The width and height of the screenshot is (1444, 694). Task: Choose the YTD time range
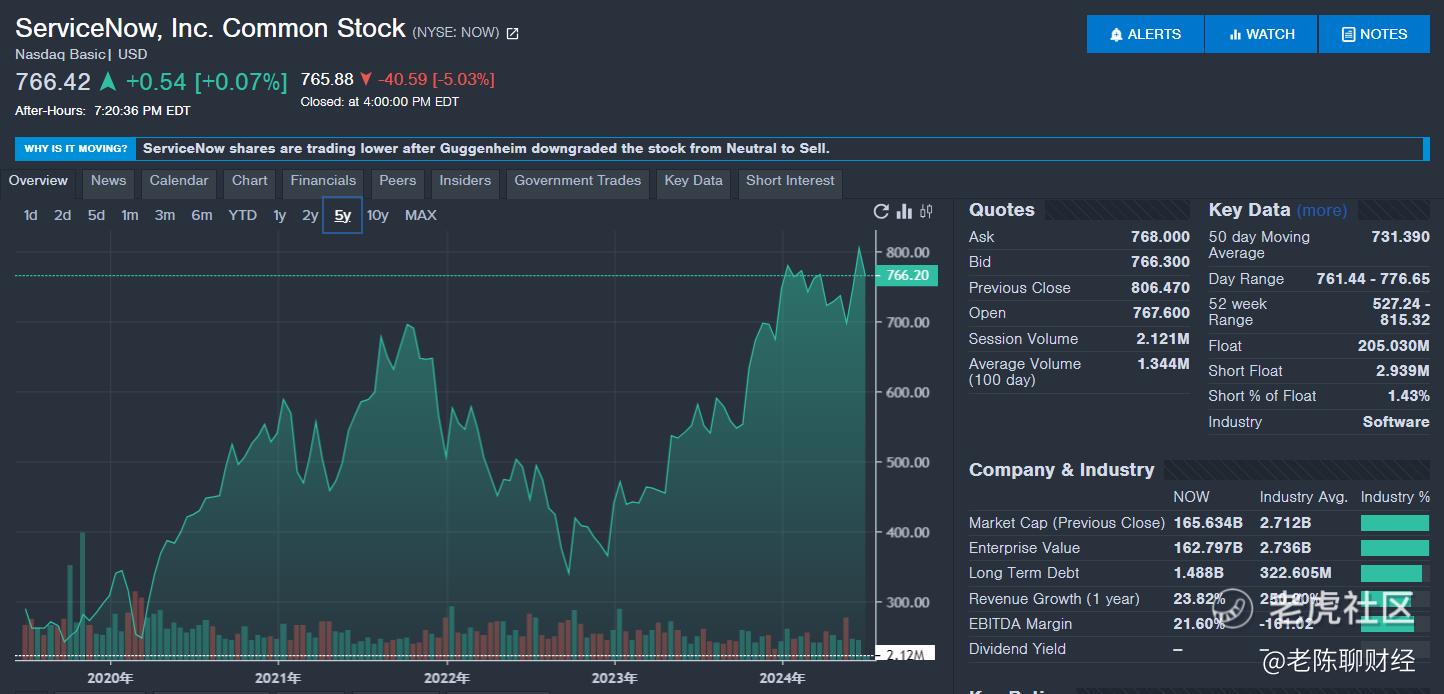tap(242, 215)
